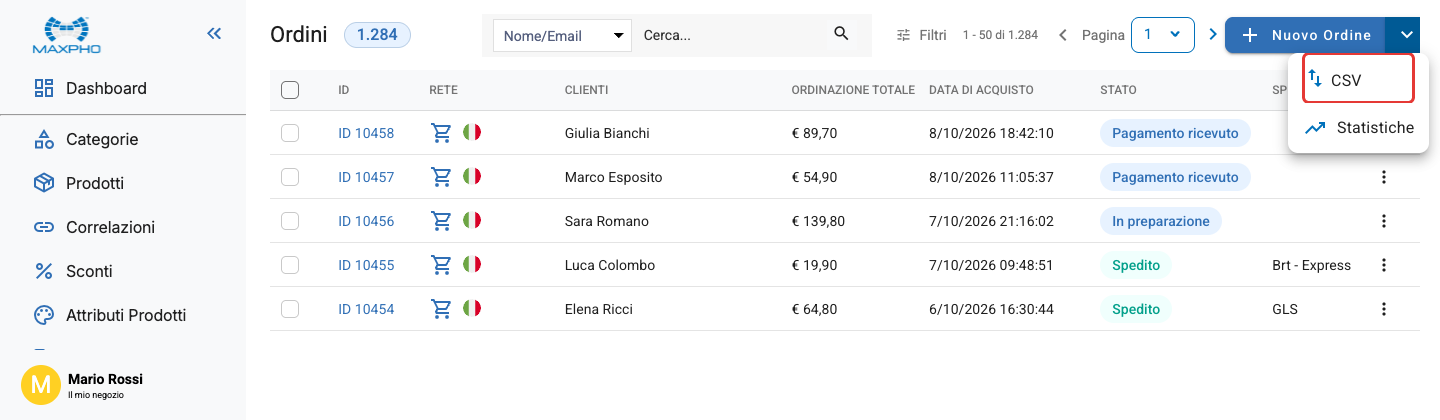Open the Nome/Email search type dropdown
Image resolution: width=1440 pixels, height=420 pixels.
(562, 36)
